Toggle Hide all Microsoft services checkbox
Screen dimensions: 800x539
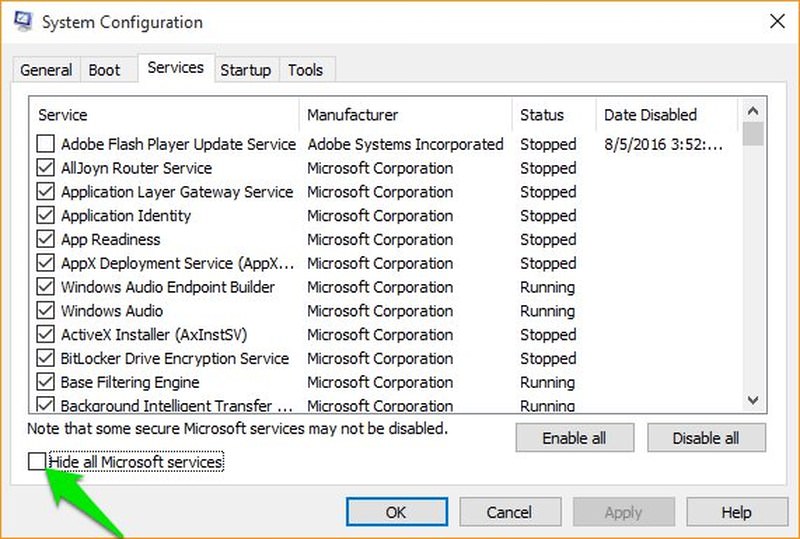37,461
